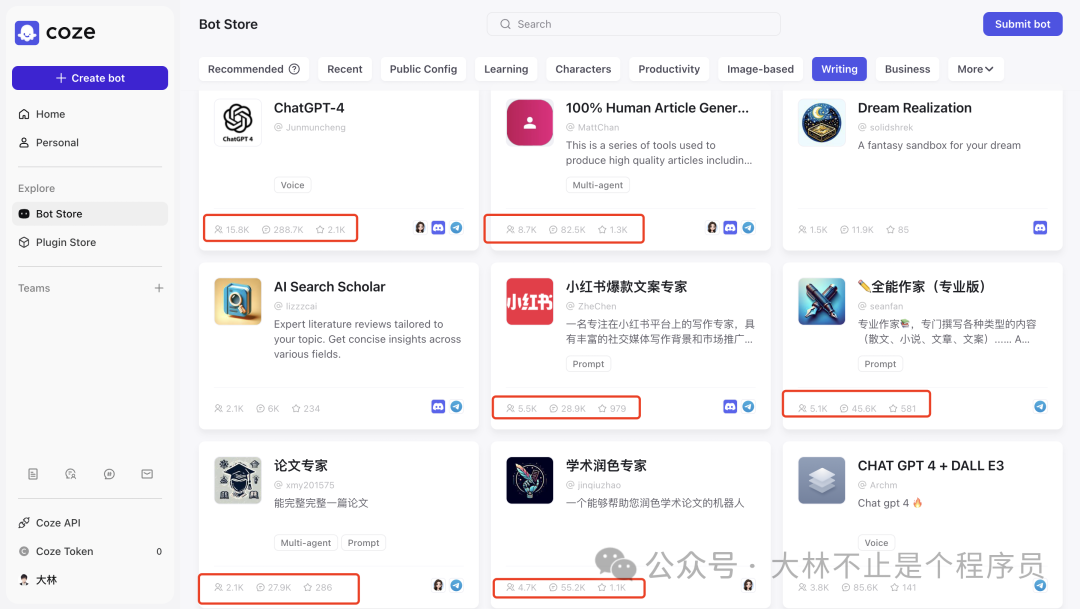Click author name Junmuncheng
This screenshot has width=1080, height=609.
coord(315,127)
